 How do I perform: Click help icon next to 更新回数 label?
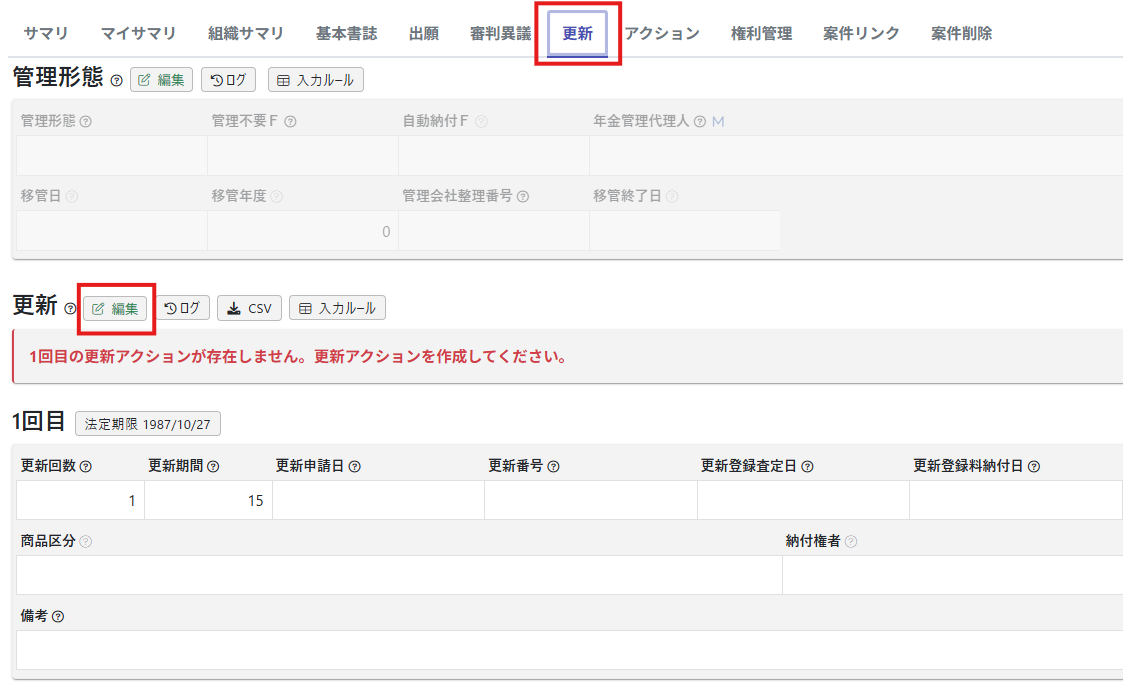tap(85, 466)
